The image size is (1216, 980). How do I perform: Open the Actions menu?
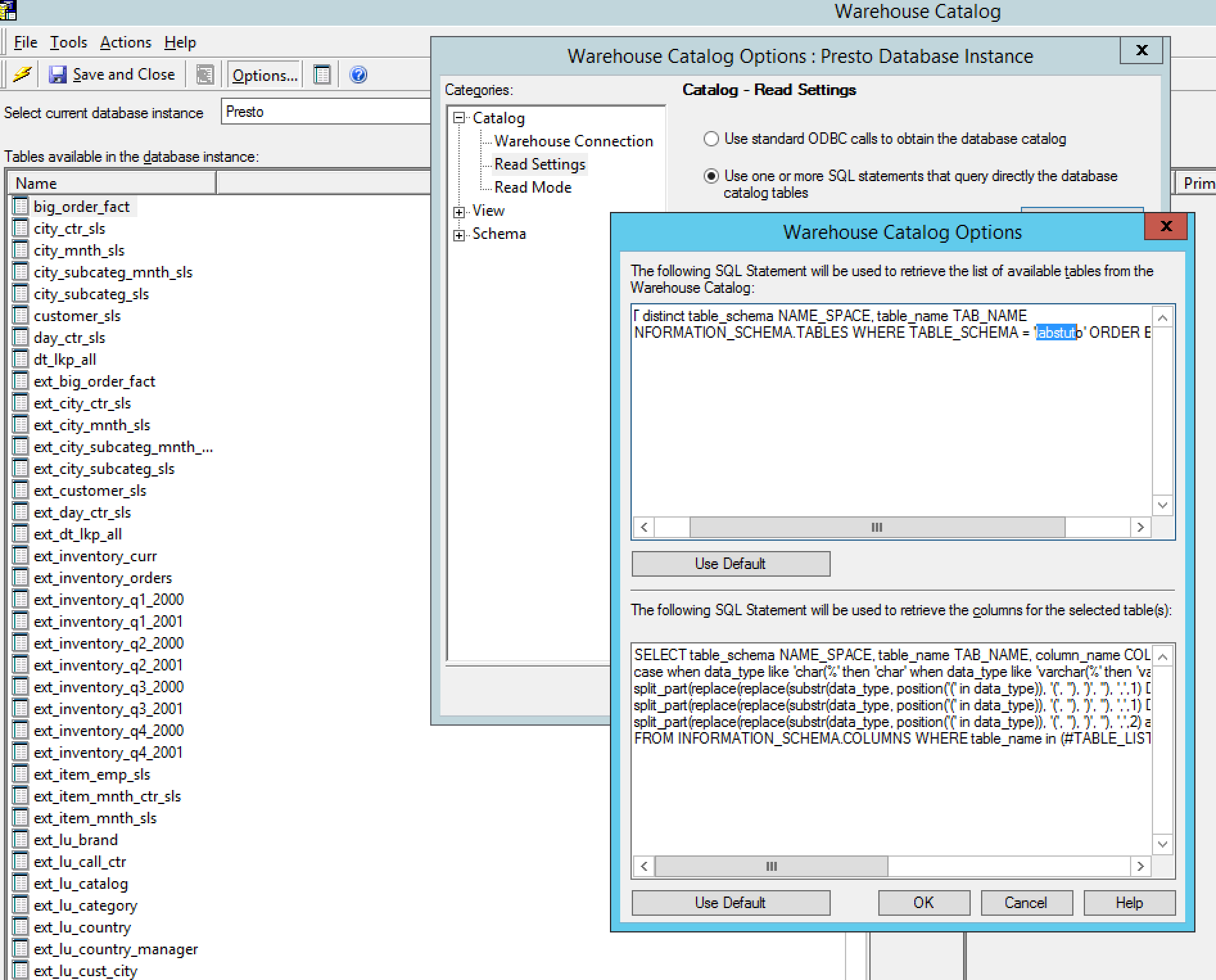click(x=126, y=42)
